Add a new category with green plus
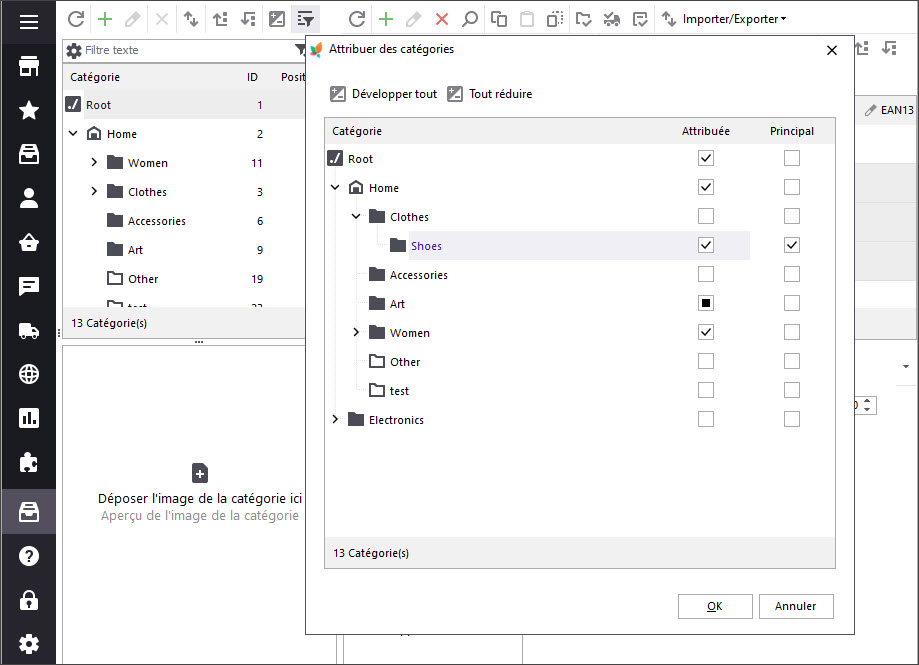The height and width of the screenshot is (665, 919). point(105,19)
